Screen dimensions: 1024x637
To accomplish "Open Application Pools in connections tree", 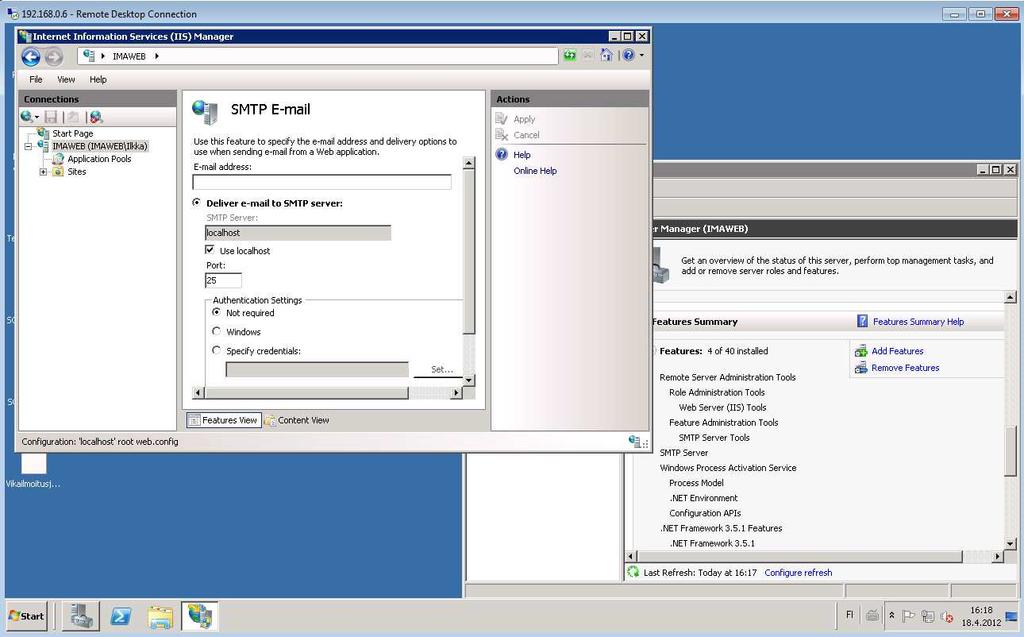I will pos(99,159).
